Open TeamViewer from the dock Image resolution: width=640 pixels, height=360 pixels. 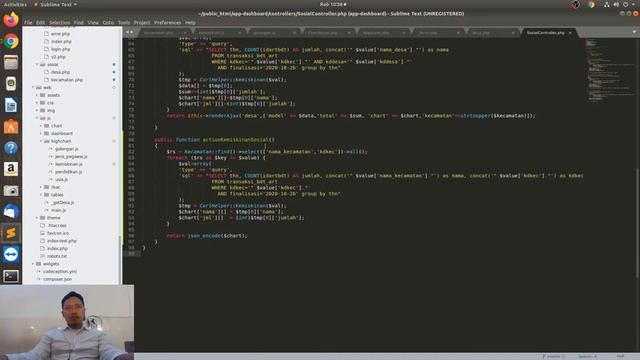pyautogui.click(x=11, y=254)
